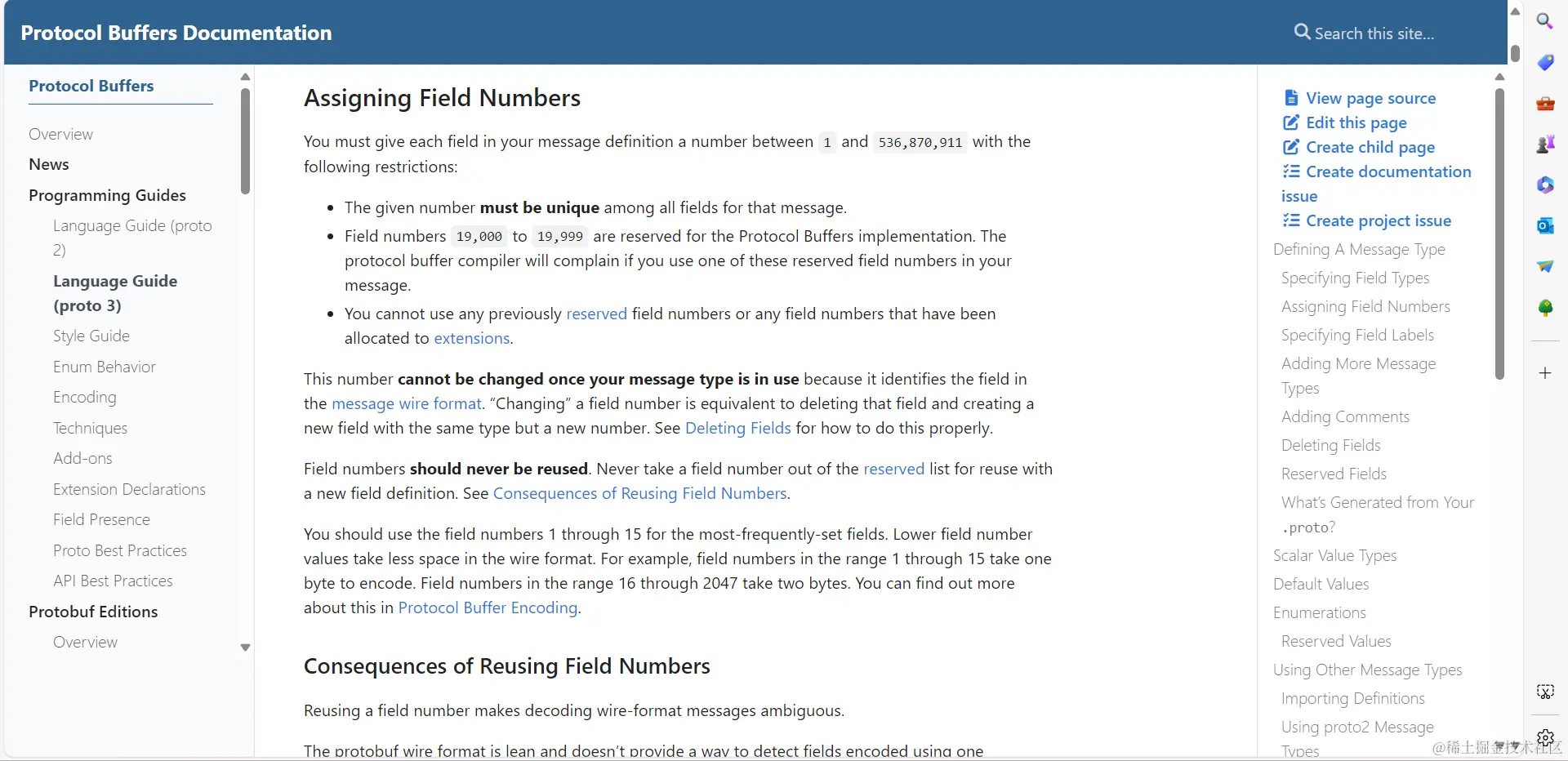Open the View page source link
The image size is (1568, 761).
1370,98
